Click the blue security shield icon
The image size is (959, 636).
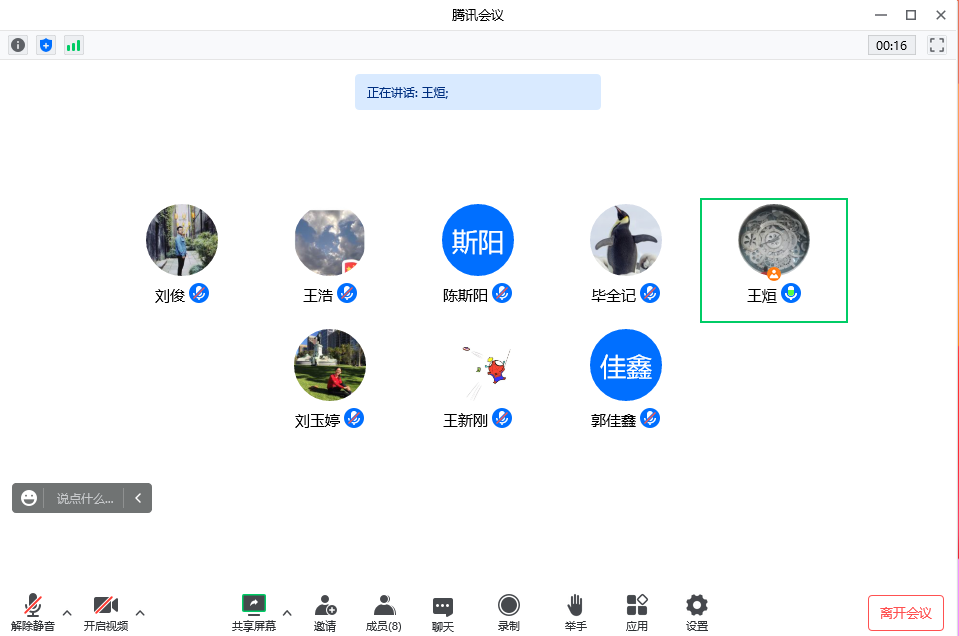(45, 45)
